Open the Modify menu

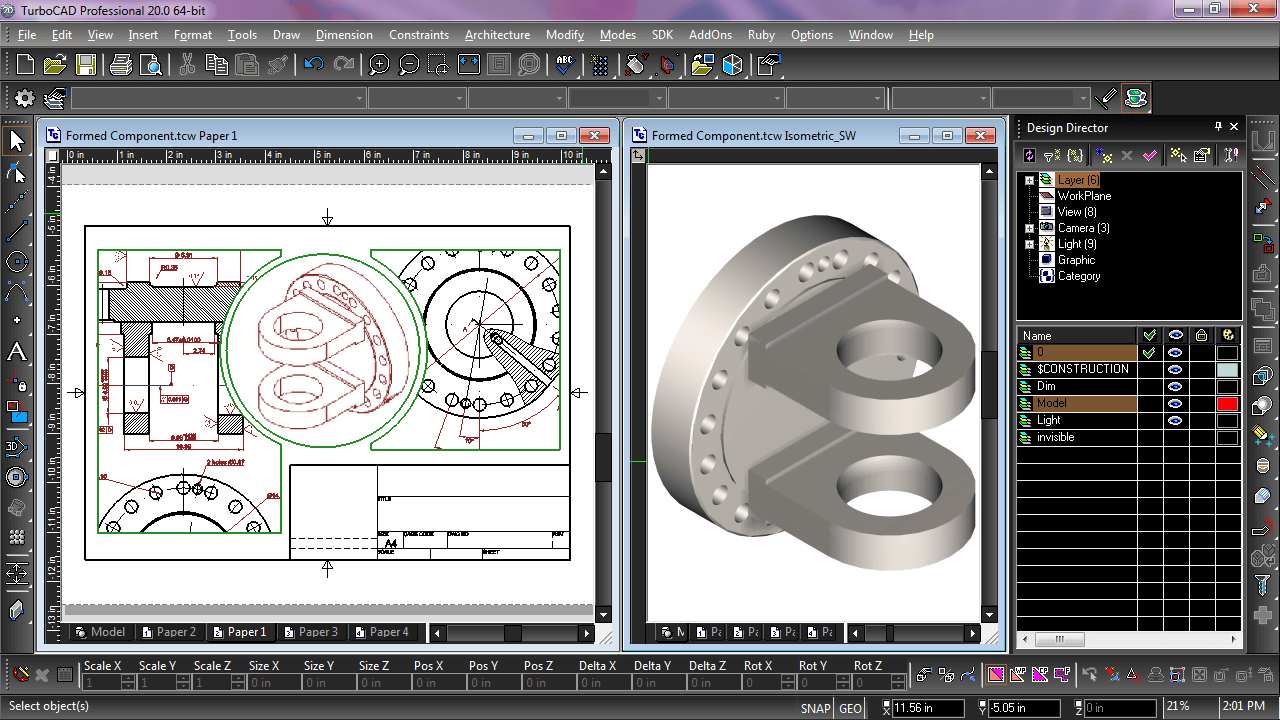point(564,34)
